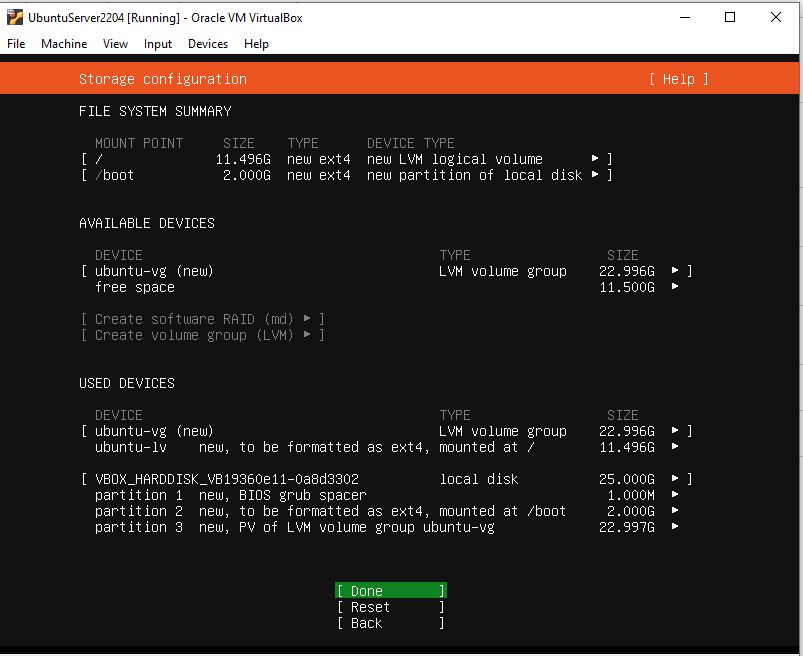
Task: Maximize the VirtualBox window
Action: click(x=730, y=17)
